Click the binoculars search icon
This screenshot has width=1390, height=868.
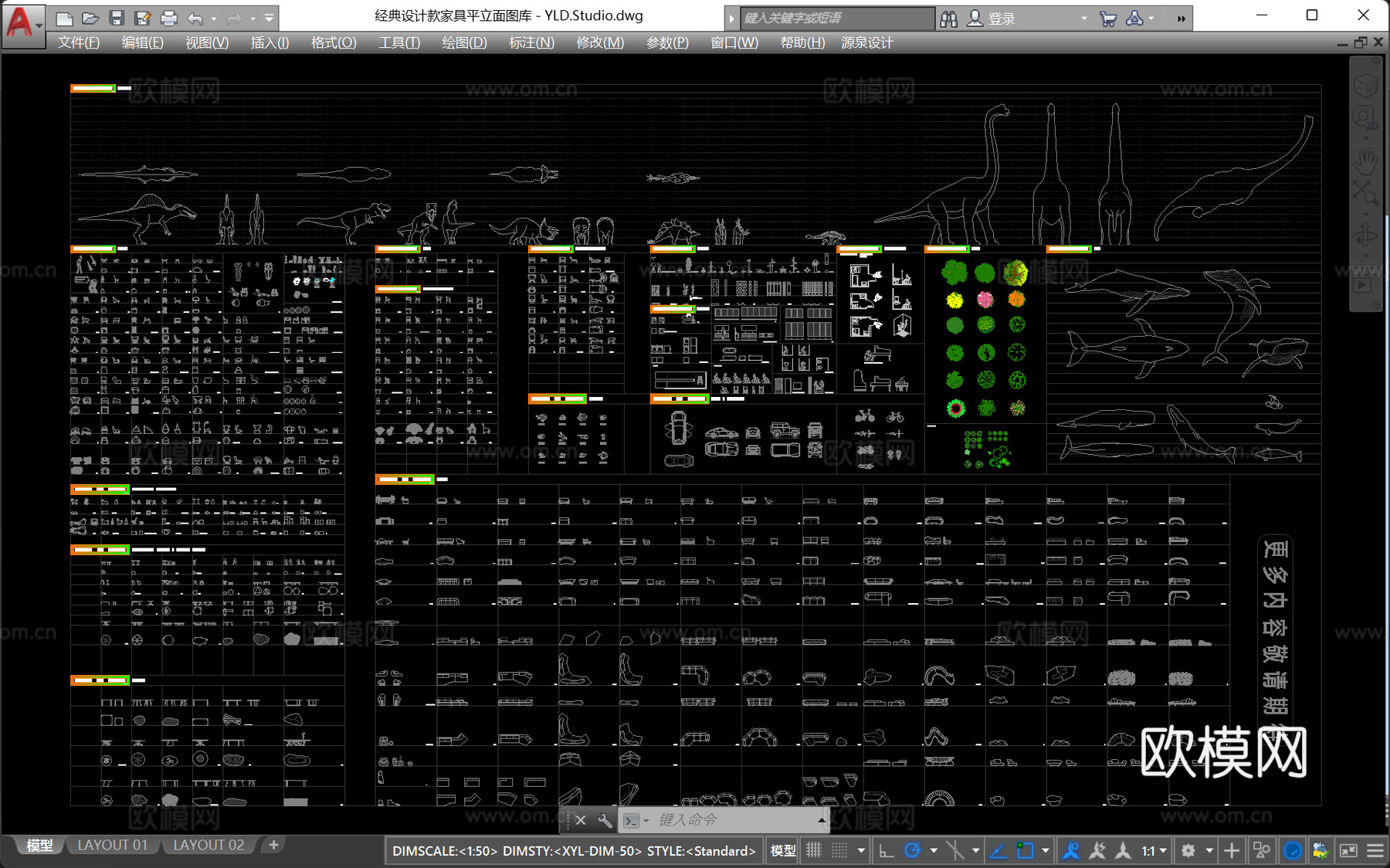tap(949, 19)
